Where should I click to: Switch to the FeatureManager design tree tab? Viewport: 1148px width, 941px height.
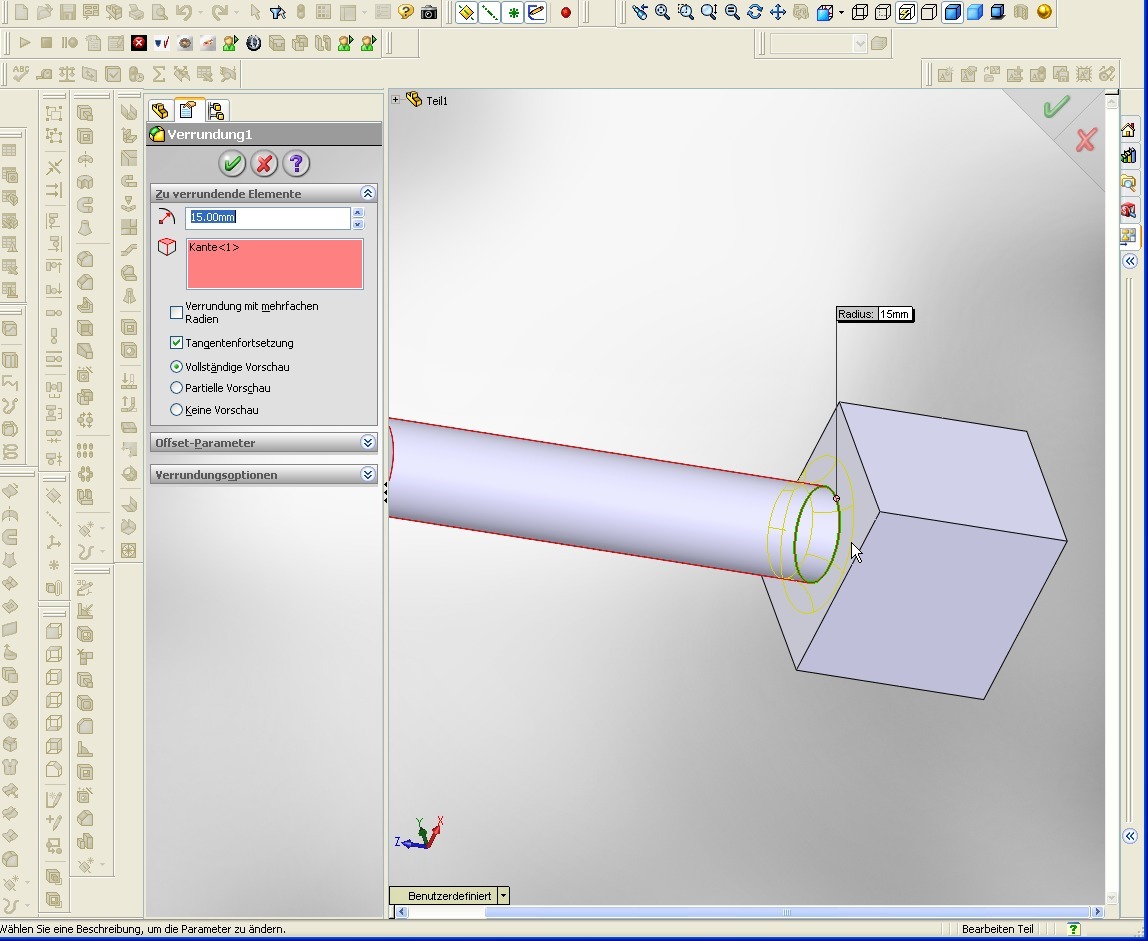[x=160, y=111]
